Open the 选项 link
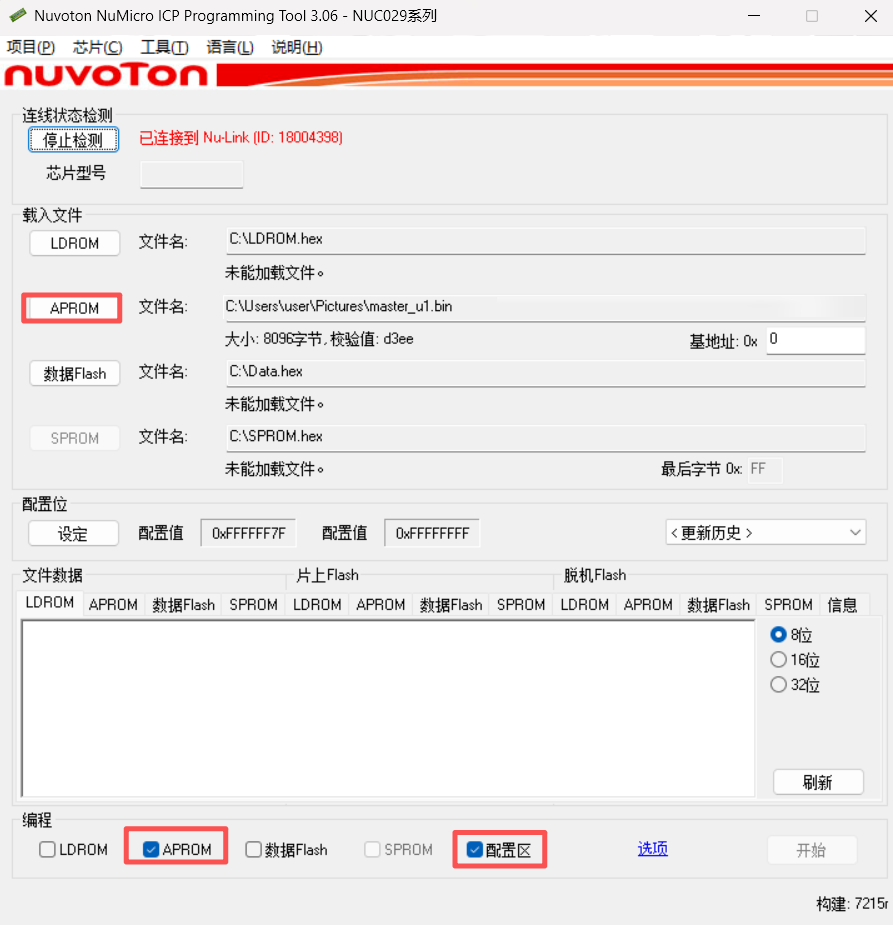Image resolution: width=893 pixels, height=925 pixels. click(652, 849)
